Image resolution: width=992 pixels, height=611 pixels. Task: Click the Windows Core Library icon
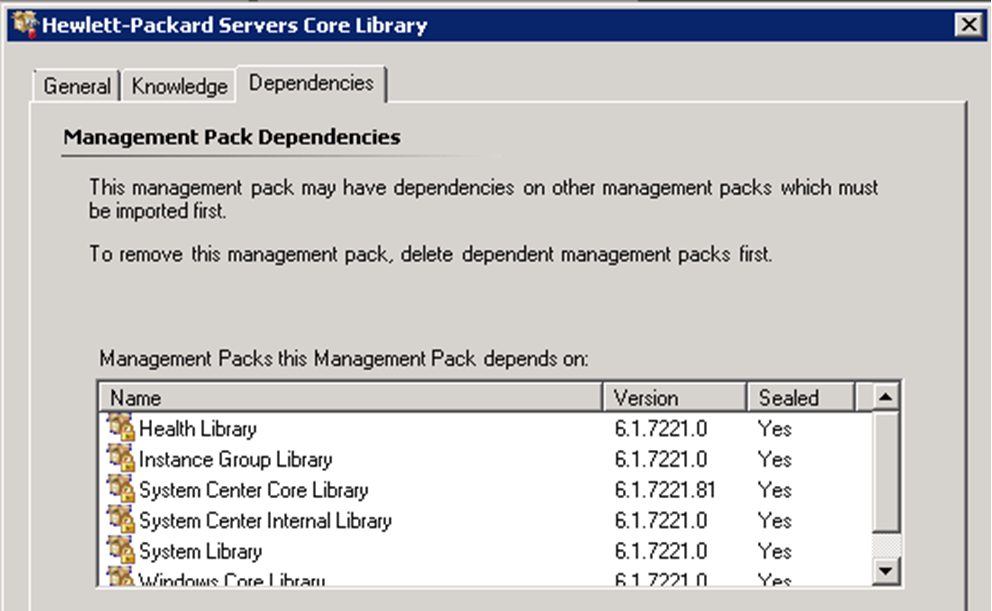pos(121,578)
